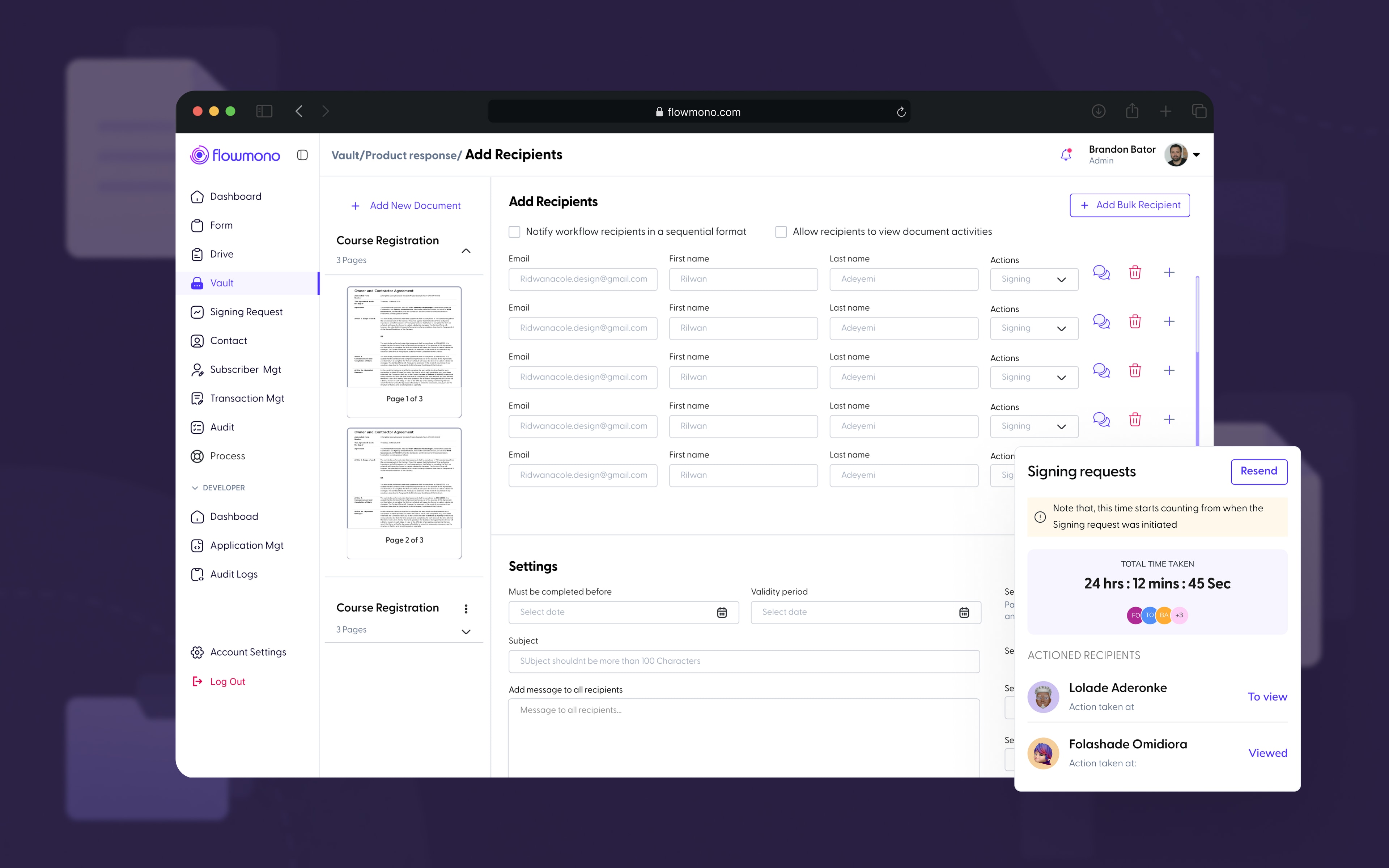
Task: Click Message to all recipients text area
Action: coord(744,738)
